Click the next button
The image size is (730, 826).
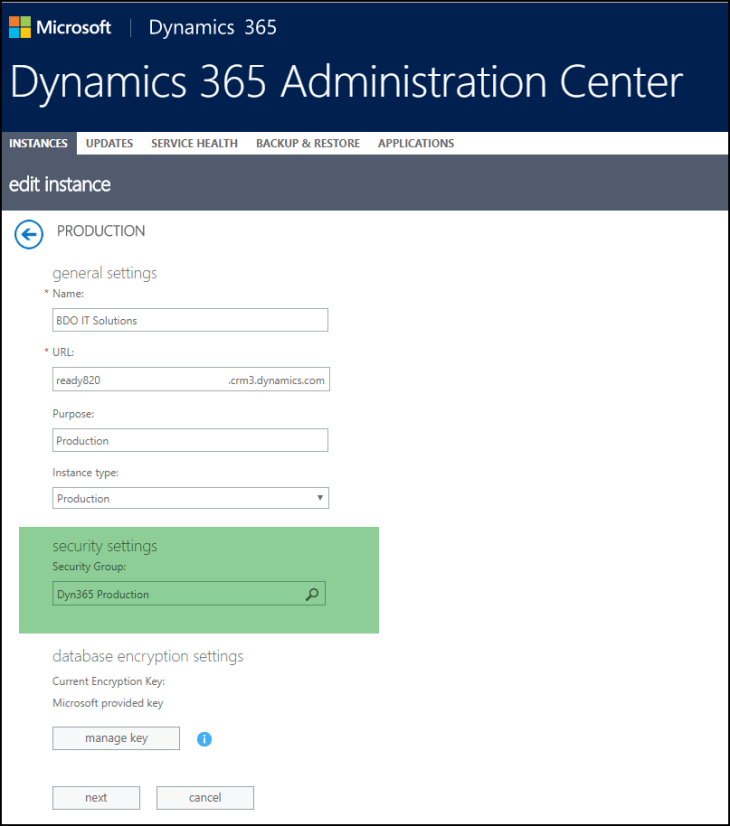pyautogui.click(x=96, y=797)
